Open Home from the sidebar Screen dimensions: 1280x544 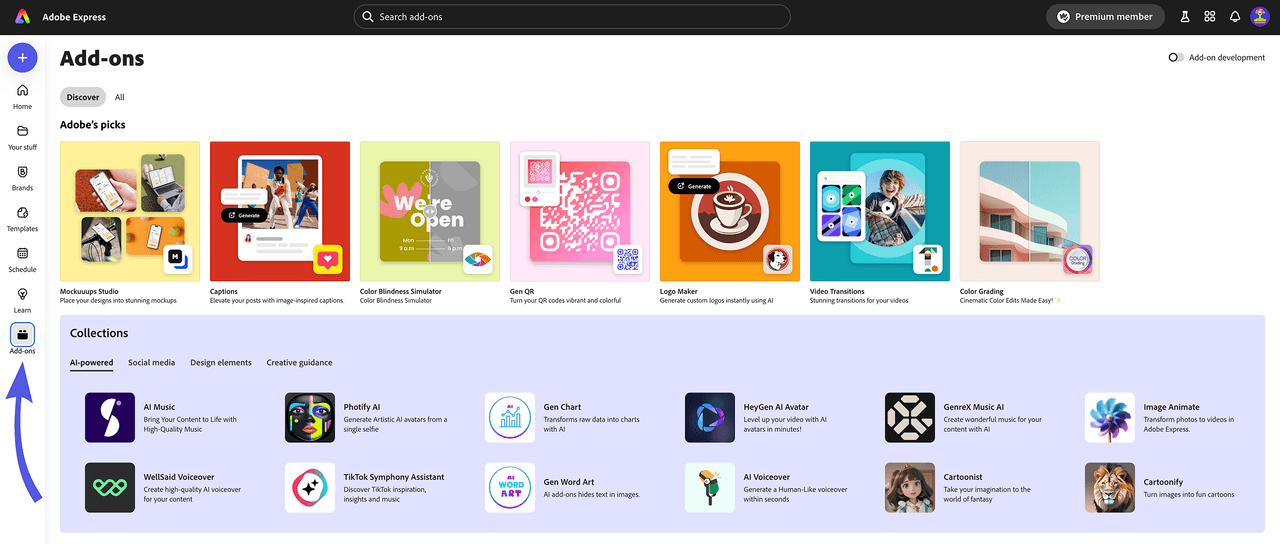[22, 91]
